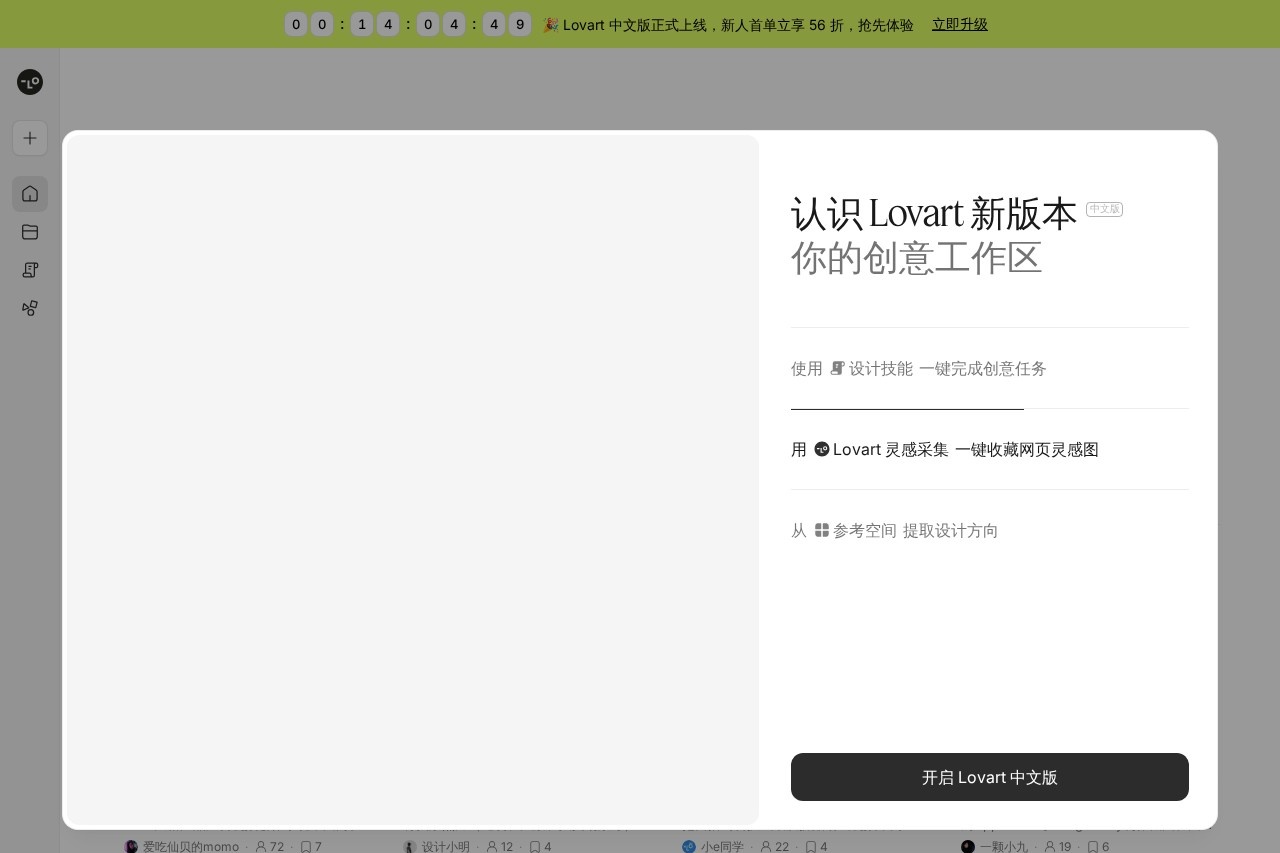Image resolution: width=1280 pixels, height=853 pixels.
Task: Click the Lovart logo in the sidebar
Action: pos(30,82)
